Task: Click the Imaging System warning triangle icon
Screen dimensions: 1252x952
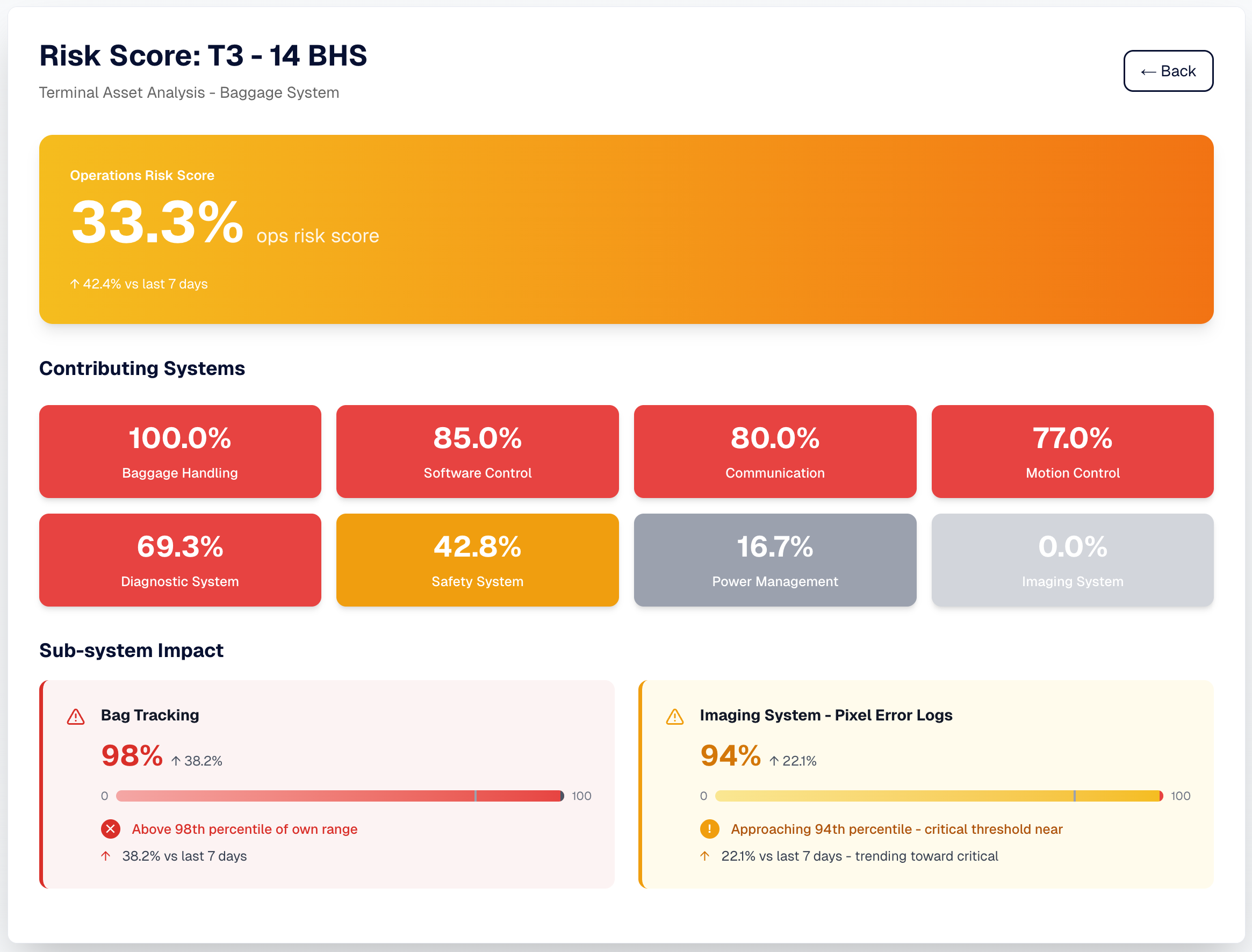Action: click(x=674, y=717)
